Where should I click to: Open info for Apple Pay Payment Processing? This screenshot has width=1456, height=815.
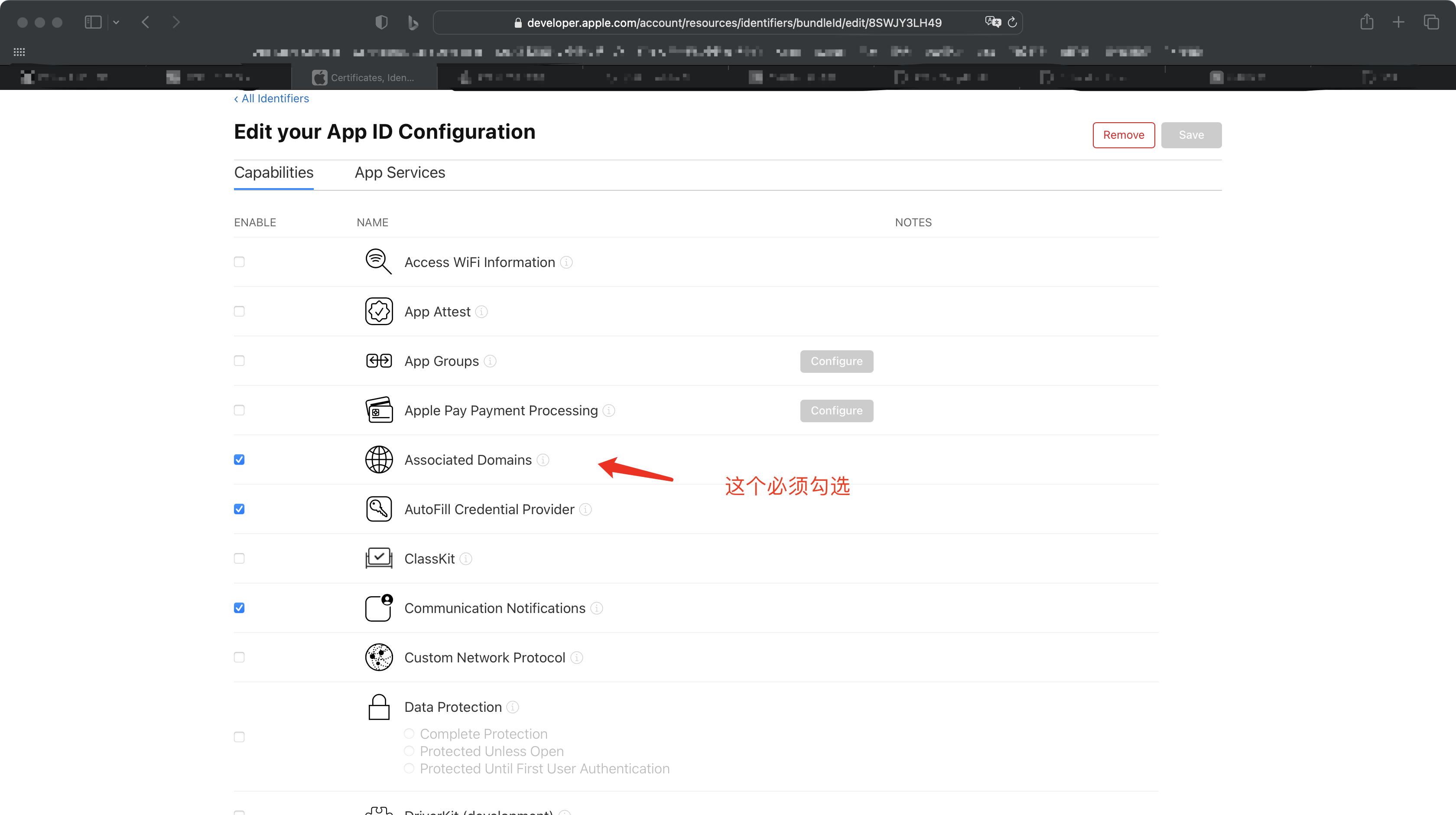coord(609,411)
